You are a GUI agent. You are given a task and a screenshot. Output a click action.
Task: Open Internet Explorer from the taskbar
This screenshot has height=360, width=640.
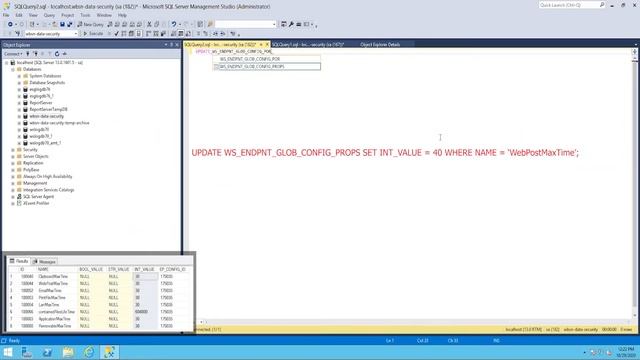[x=89, y=352]
